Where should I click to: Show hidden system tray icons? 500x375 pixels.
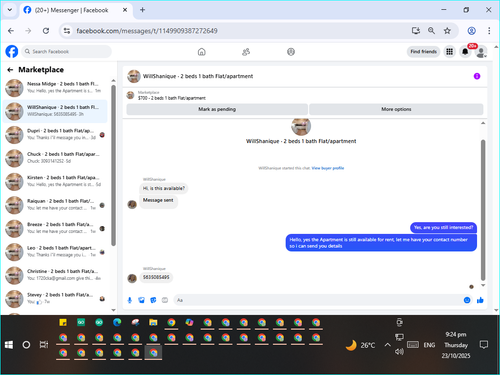tap(387, 345)
